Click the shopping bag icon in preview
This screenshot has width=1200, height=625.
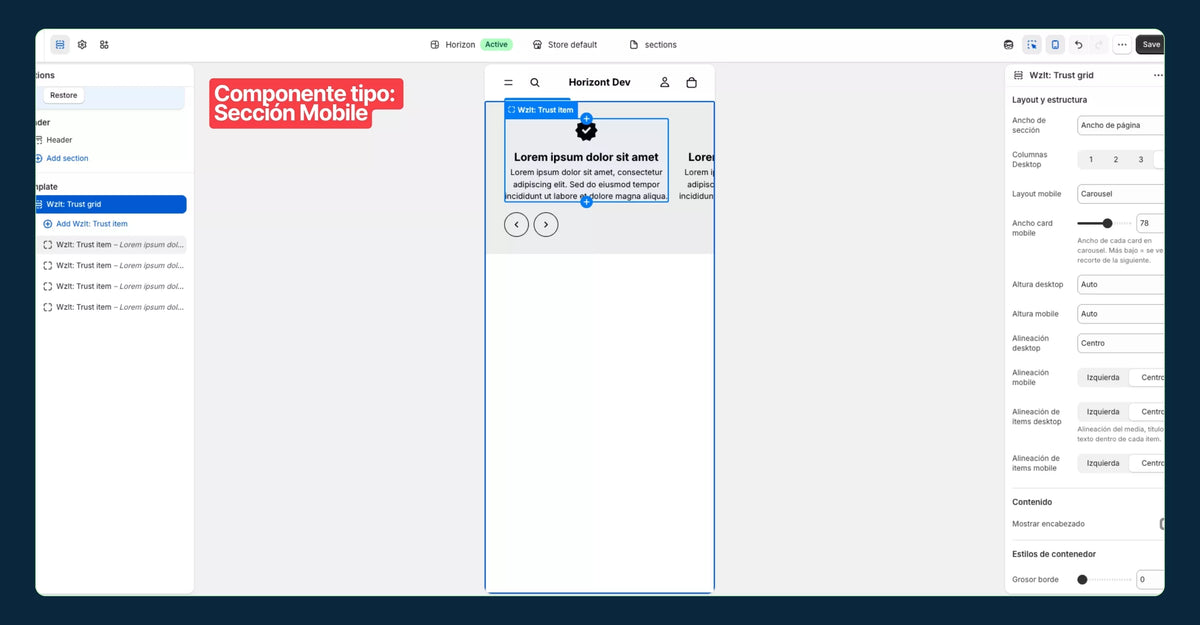click(691, 83)
